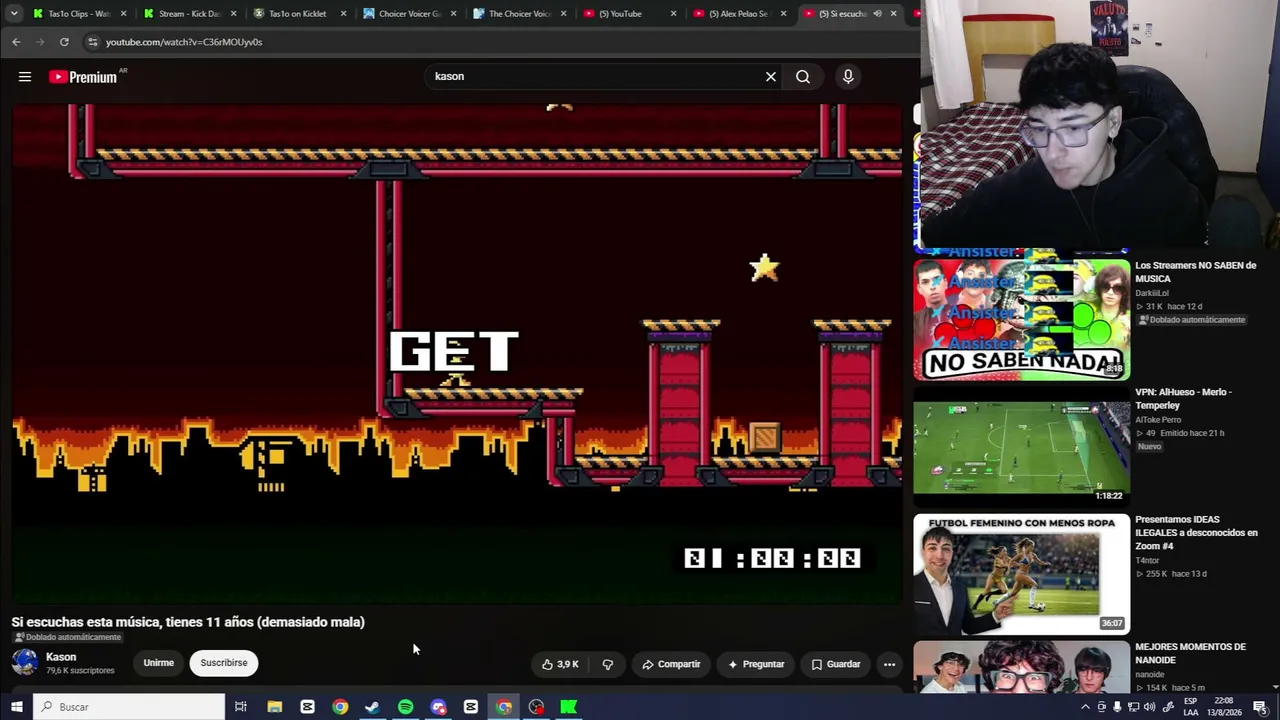
Task: Run the search with the magnifier button
Action: point(803,76)
